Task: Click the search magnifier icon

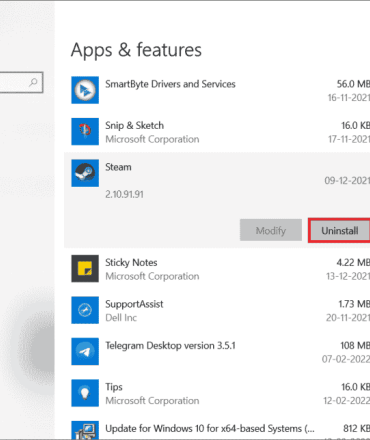Action: 33,82
